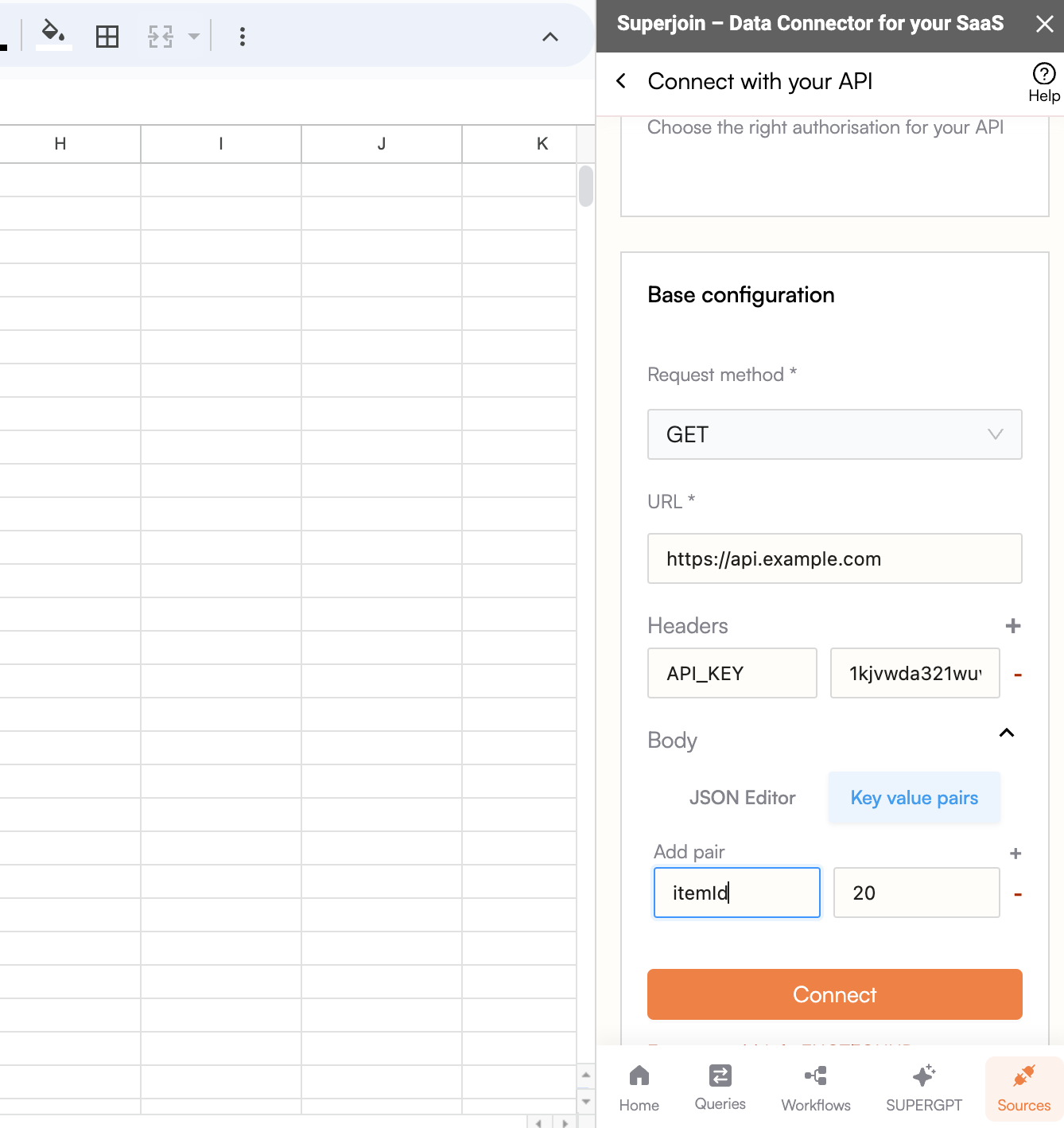Go back from Connect with your API

click(x=621, y=81)
